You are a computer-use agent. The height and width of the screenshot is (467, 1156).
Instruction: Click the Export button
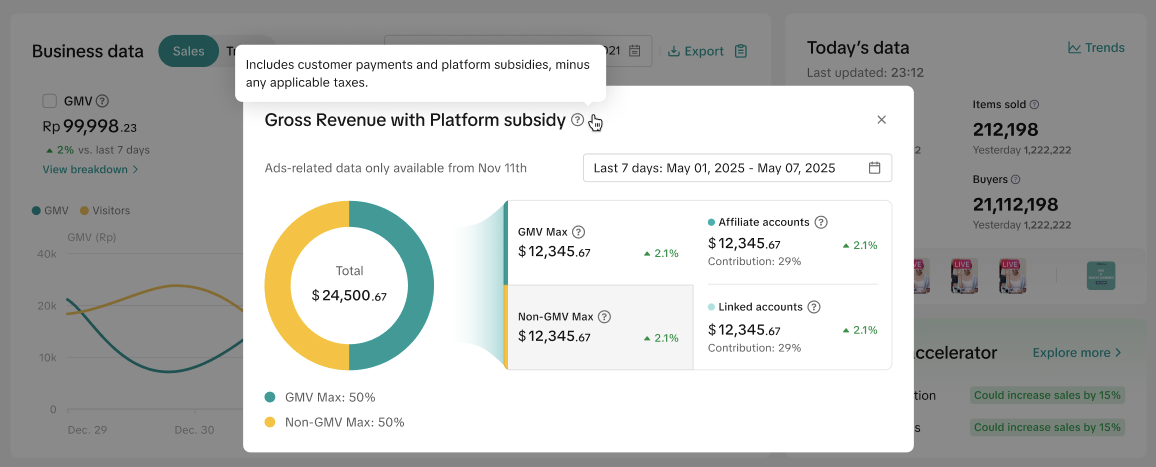click(696, 51)
